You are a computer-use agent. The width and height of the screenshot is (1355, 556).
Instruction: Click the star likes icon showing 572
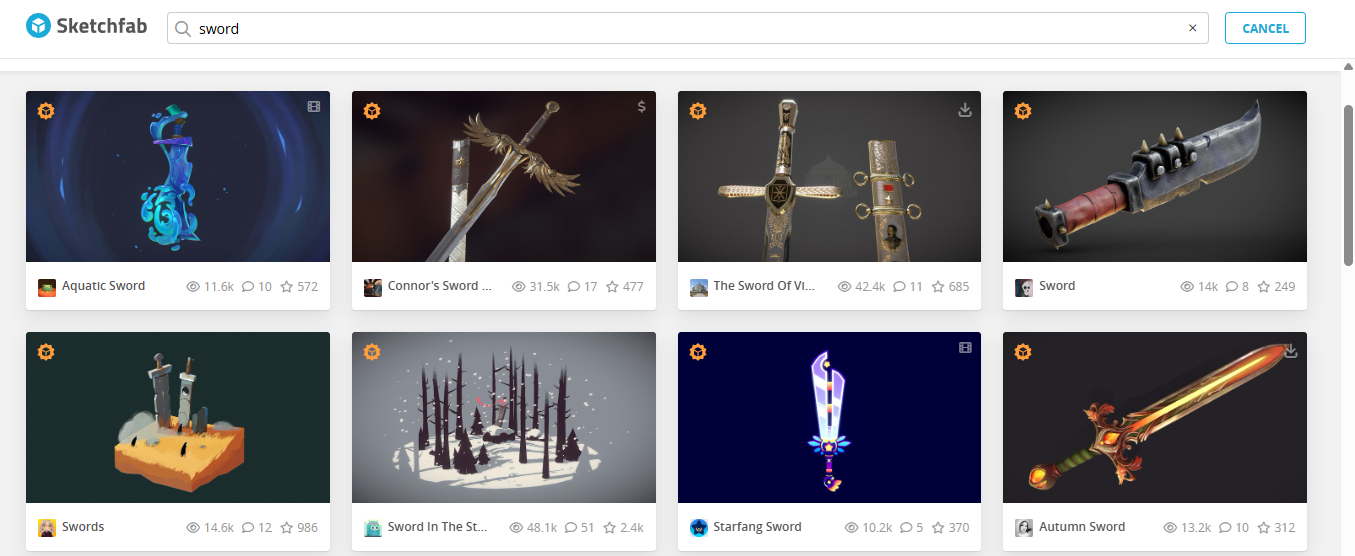pos(286,287)
